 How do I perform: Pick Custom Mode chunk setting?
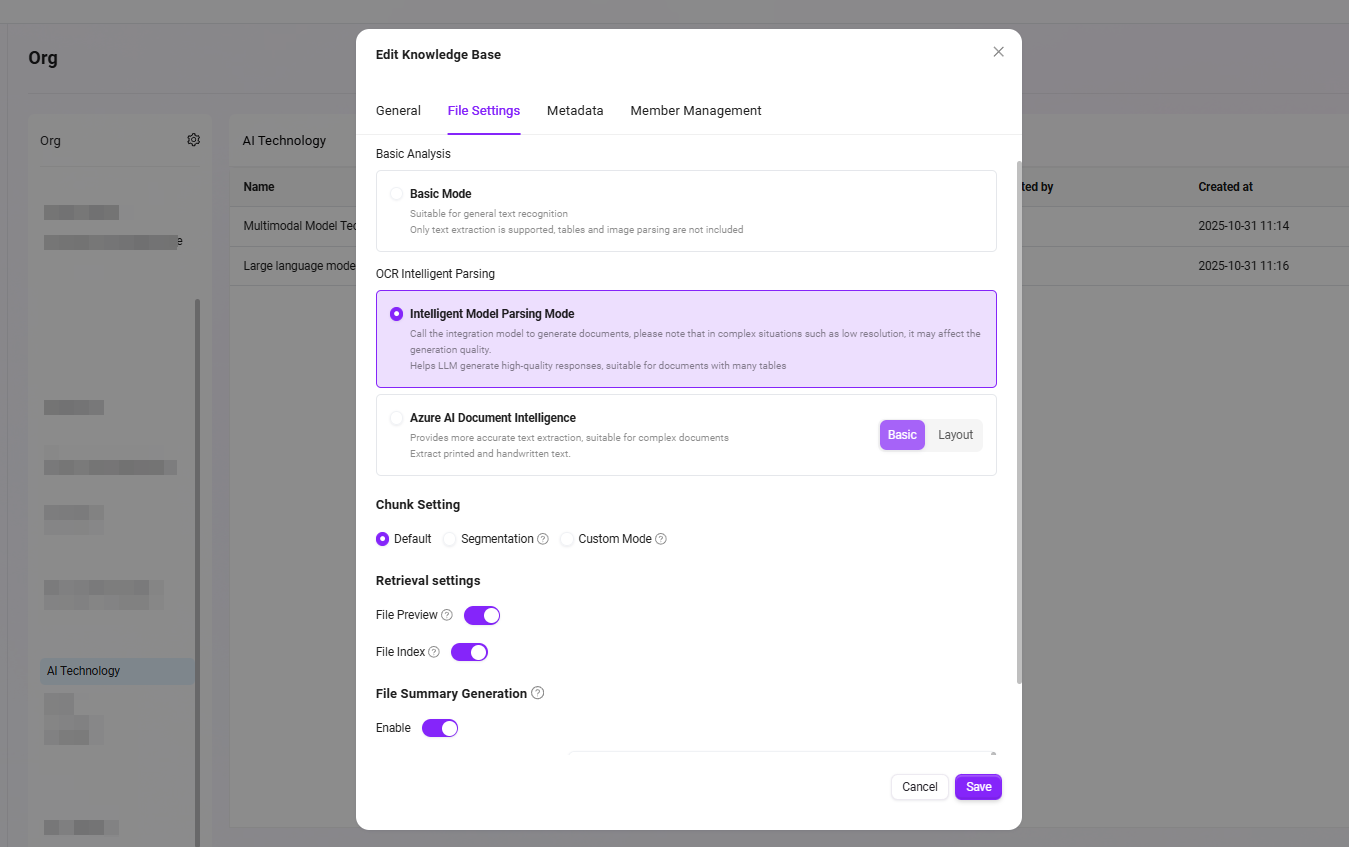pyautogui.click(x=567, y=539)
